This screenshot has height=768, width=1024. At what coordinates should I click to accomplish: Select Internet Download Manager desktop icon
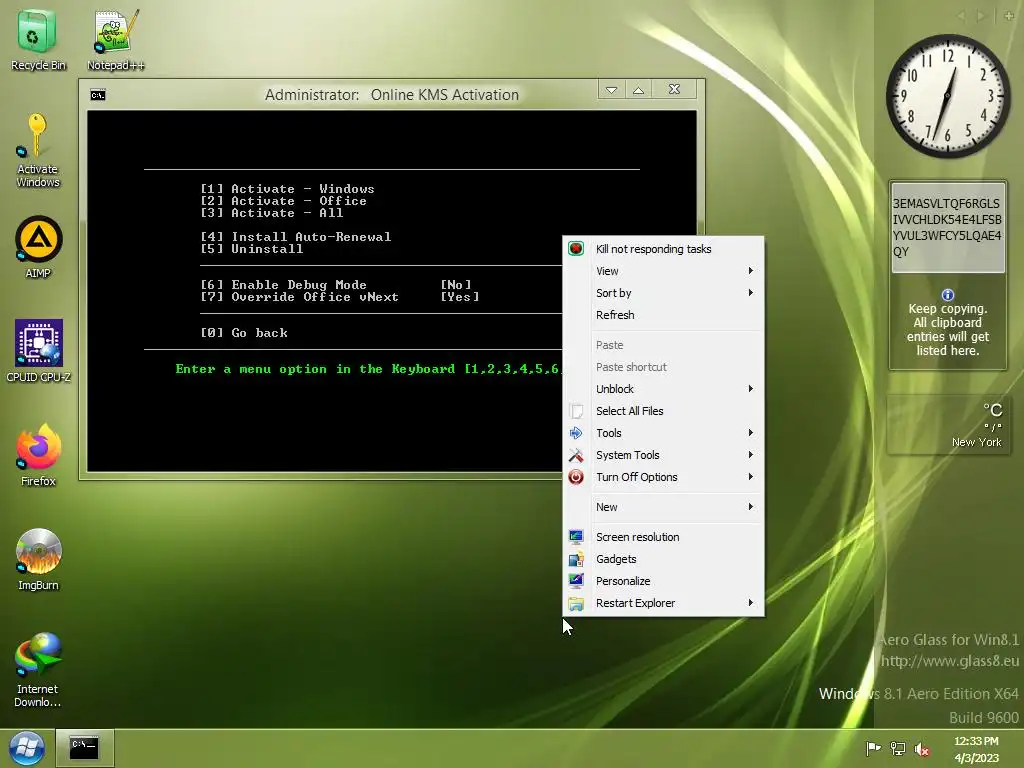[38, 669]
